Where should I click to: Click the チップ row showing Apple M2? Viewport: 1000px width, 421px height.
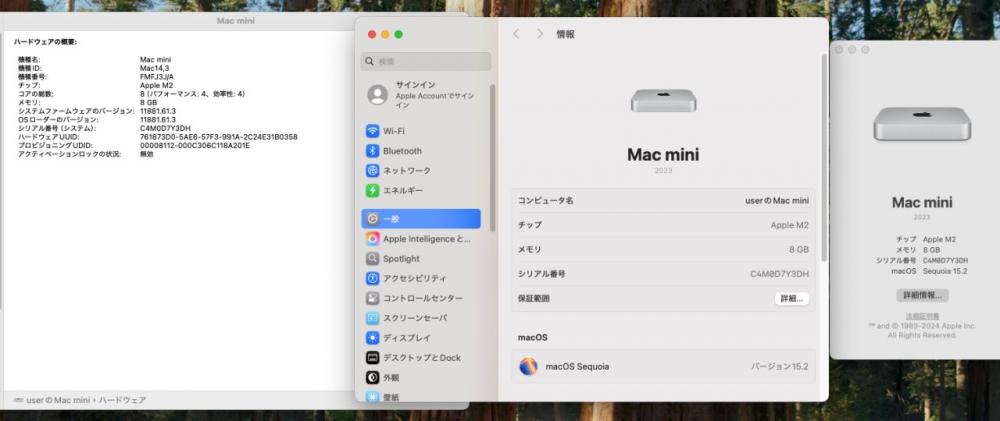663,225
